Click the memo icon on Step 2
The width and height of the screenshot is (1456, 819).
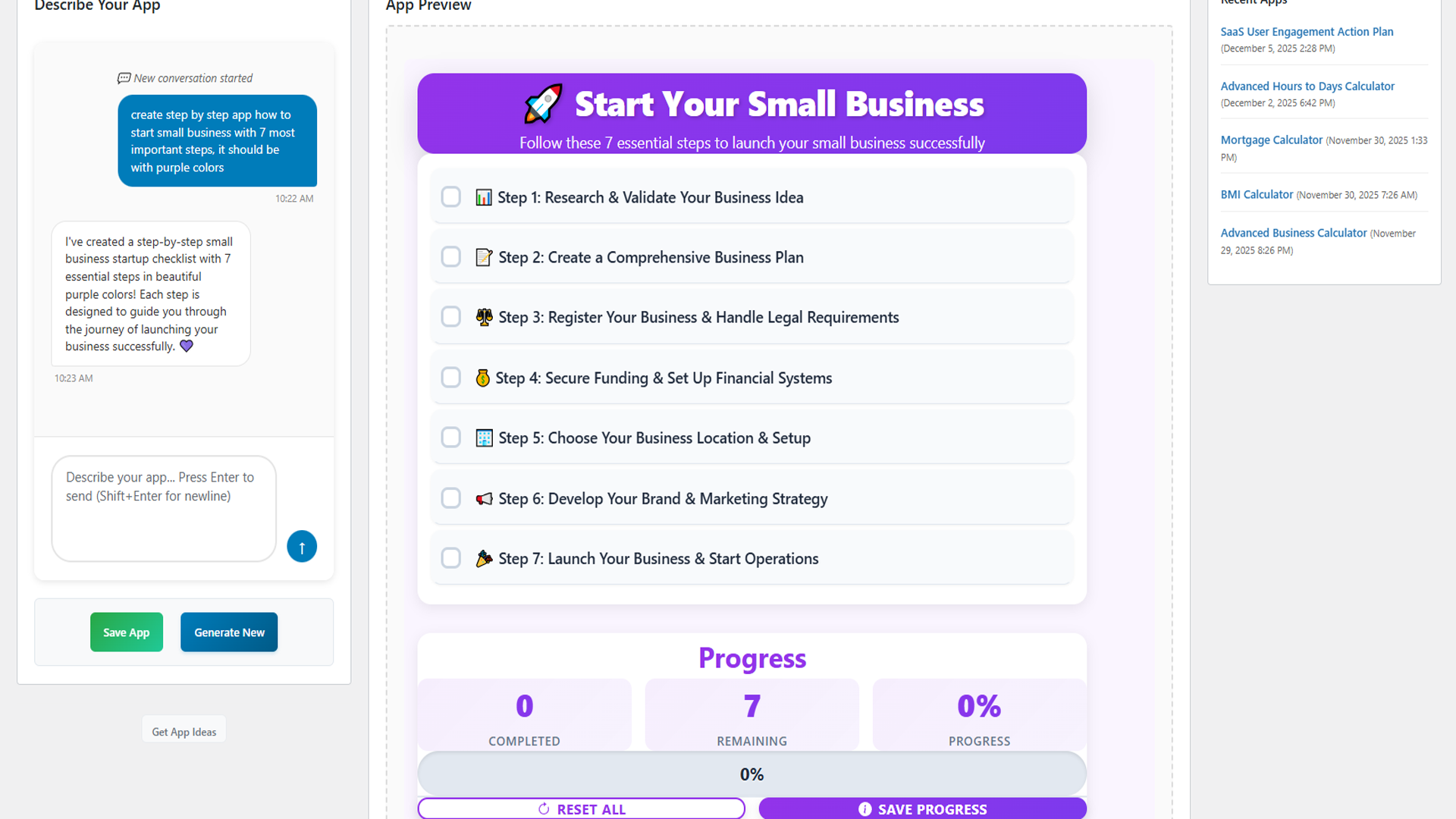[x=484, y=257]
